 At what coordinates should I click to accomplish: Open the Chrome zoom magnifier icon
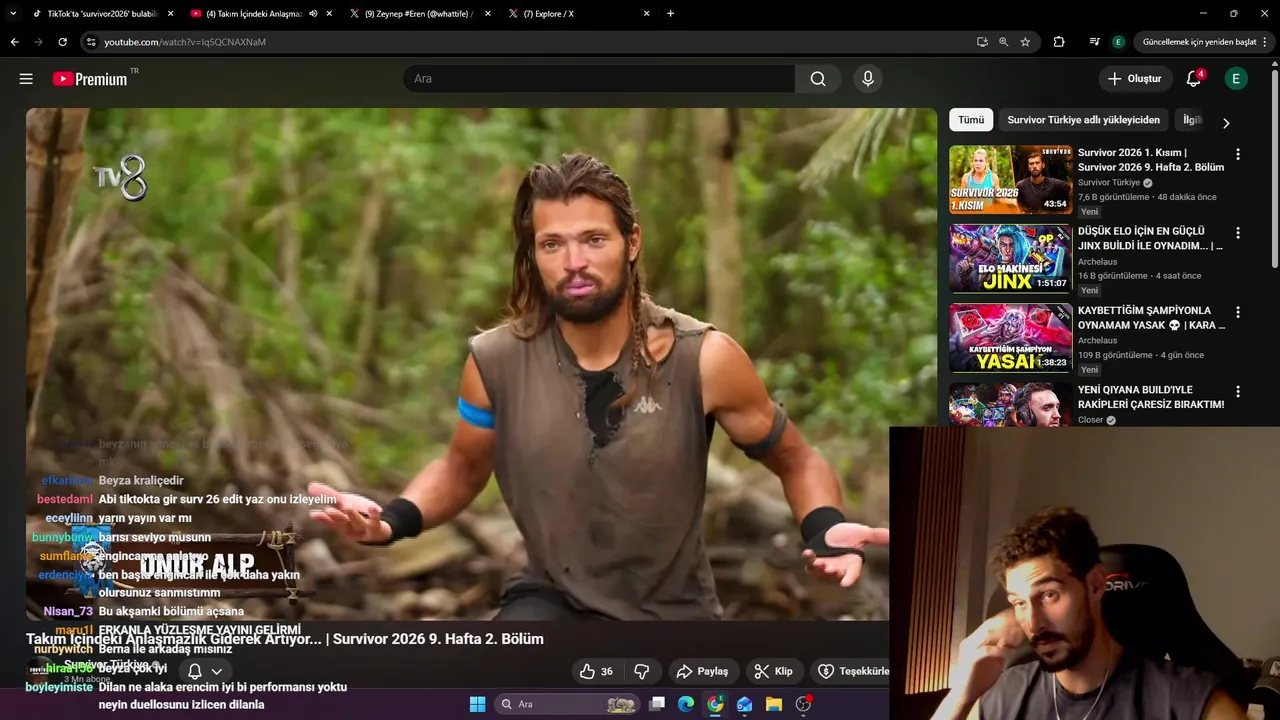coord(1003,42)
